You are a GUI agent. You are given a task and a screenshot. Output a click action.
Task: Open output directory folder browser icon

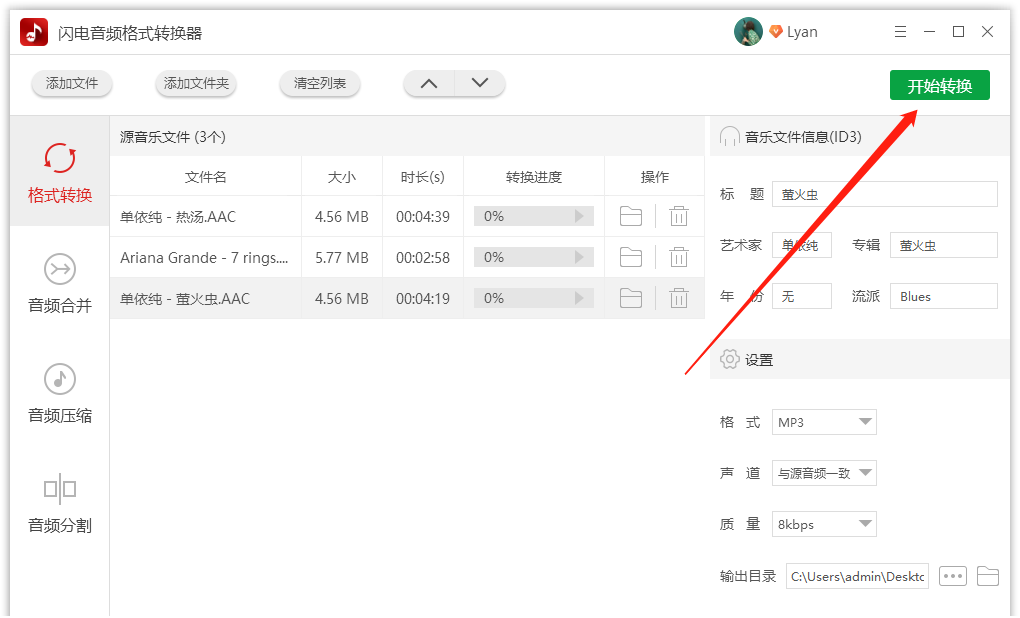click(988, 576)
